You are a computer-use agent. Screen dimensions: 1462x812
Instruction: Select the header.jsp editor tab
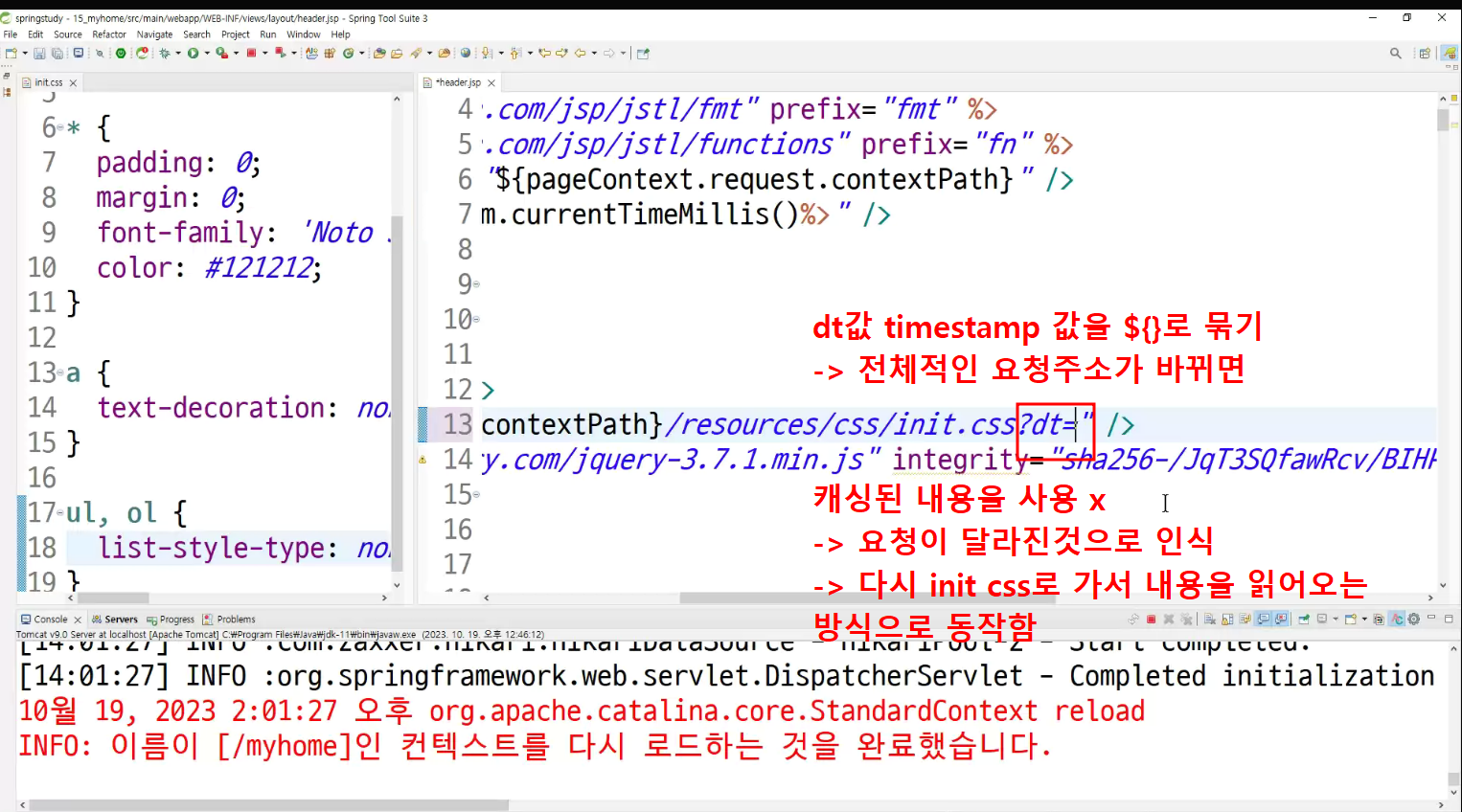coord(458,82)
